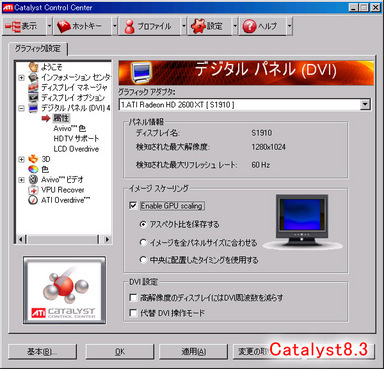
Task: Minimize the Catalyst Control Center window
Action: tap(354, 7)
